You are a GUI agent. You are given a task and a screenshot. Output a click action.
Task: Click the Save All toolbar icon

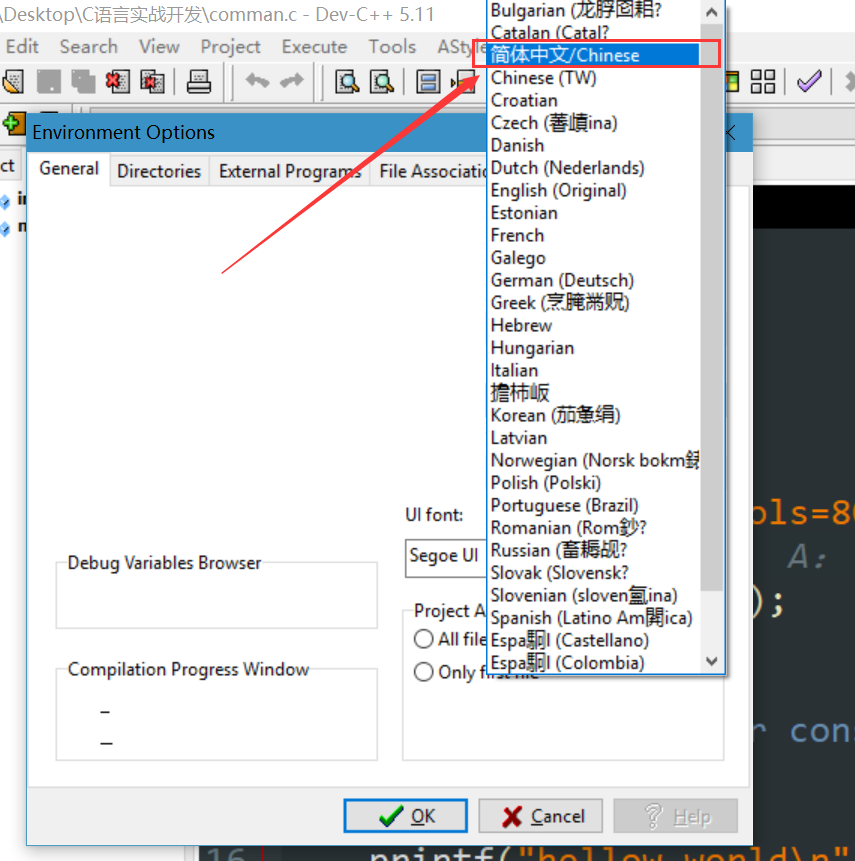83,82
